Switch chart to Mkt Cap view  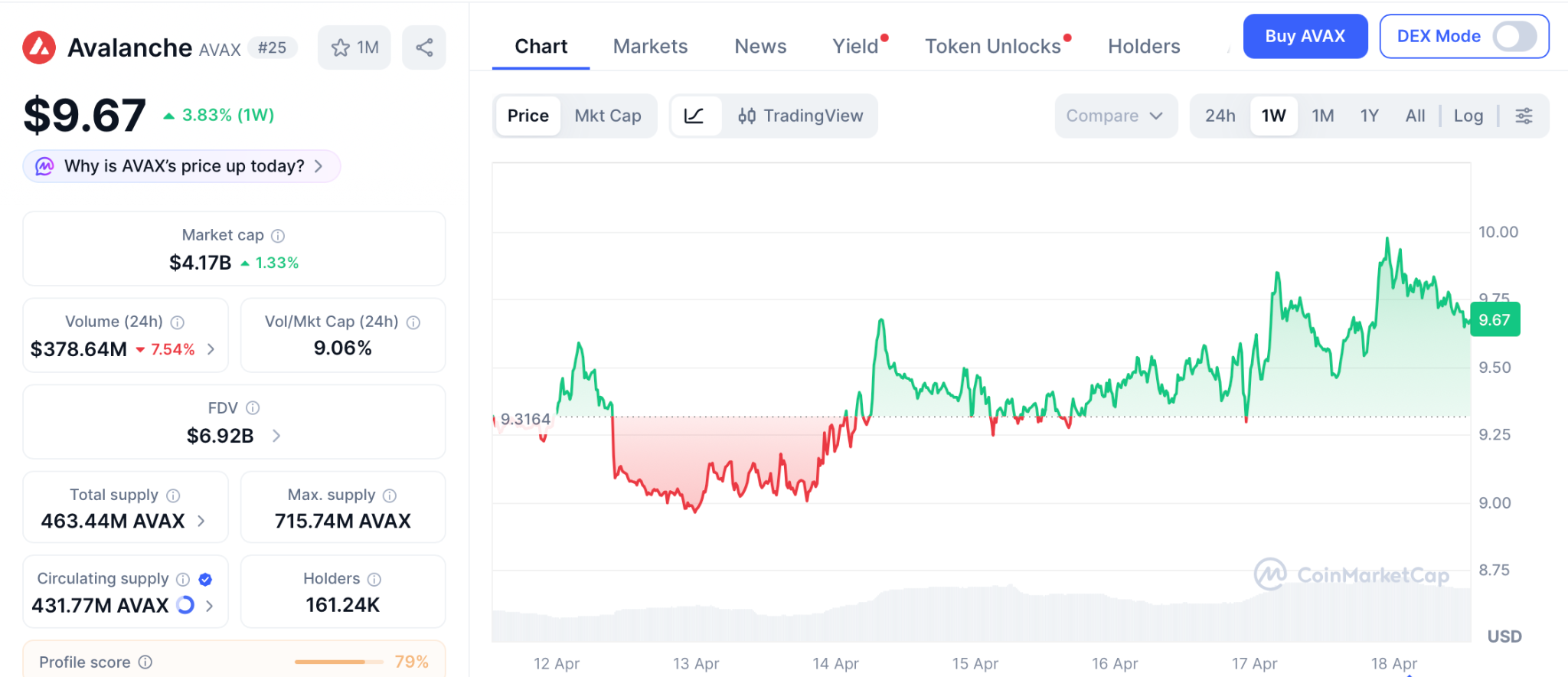608,116
